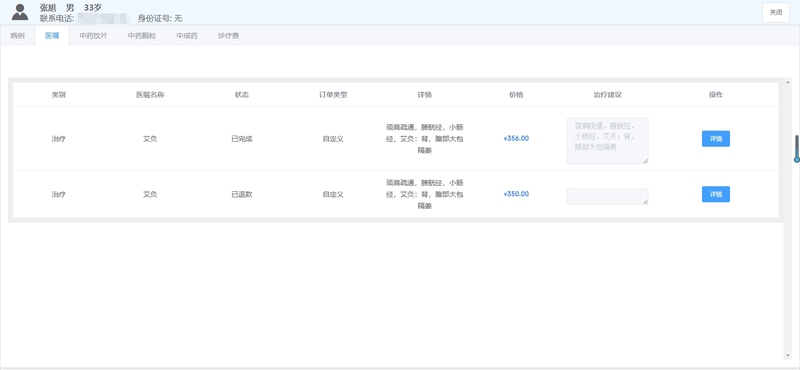Click 自定义 in the 已完成 row
The height and width of the screenshot is (370, 800).
pos(333,138)
